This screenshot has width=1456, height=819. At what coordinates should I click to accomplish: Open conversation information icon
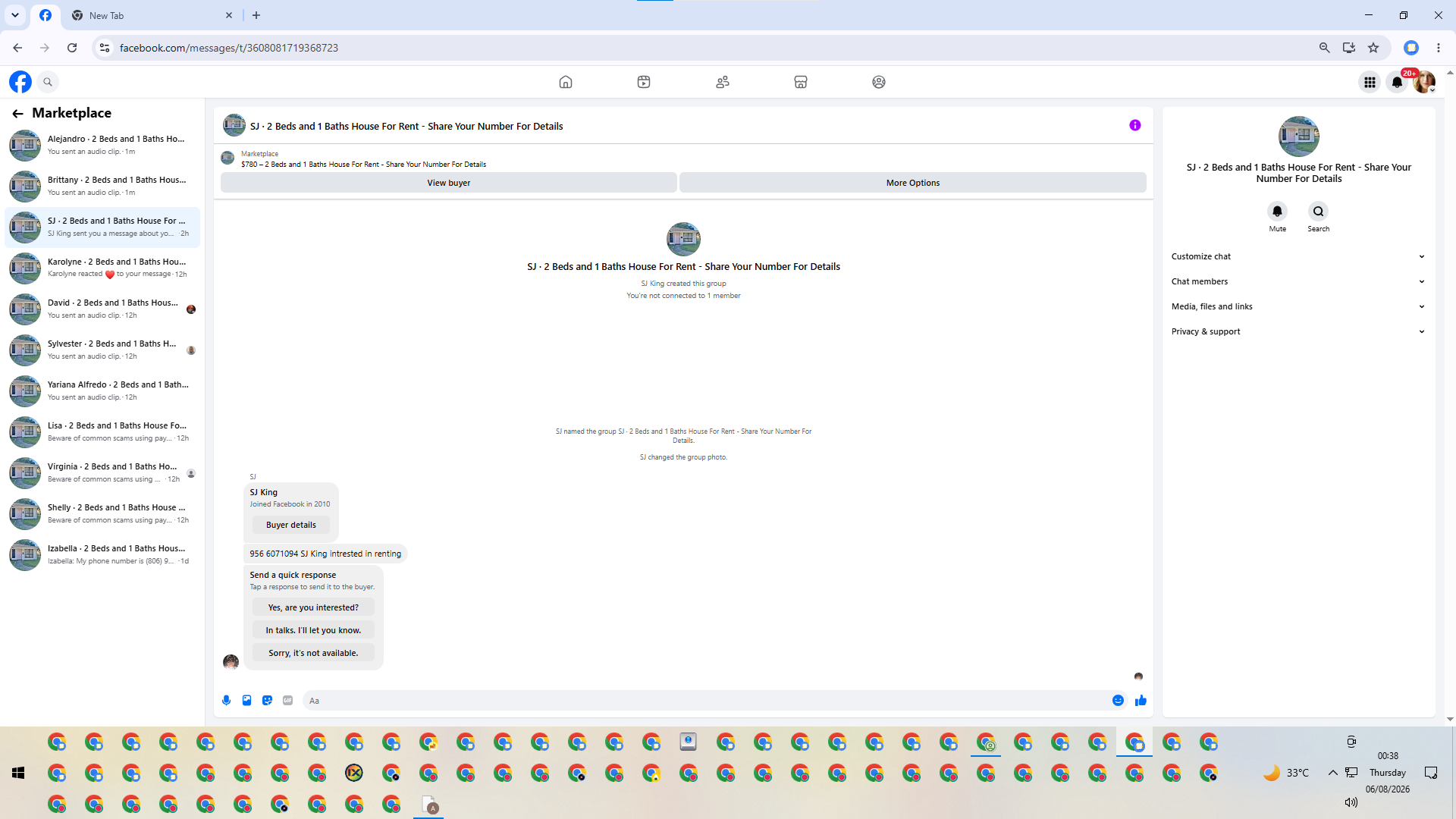coord(1135,126)
